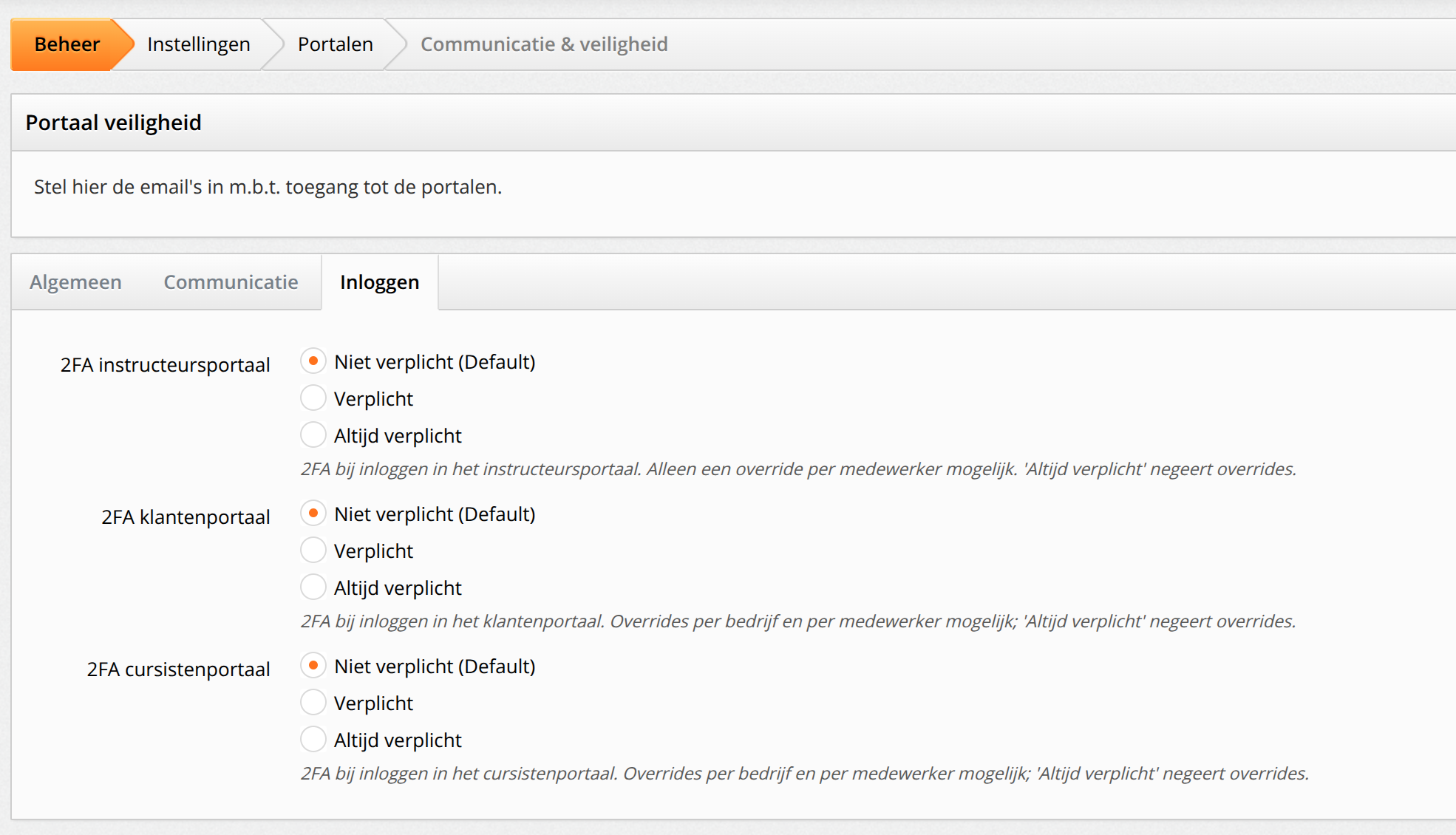
Task: Choose Altijd verplicht for 2FA cursistenportaal
Action: coord(313,740)
